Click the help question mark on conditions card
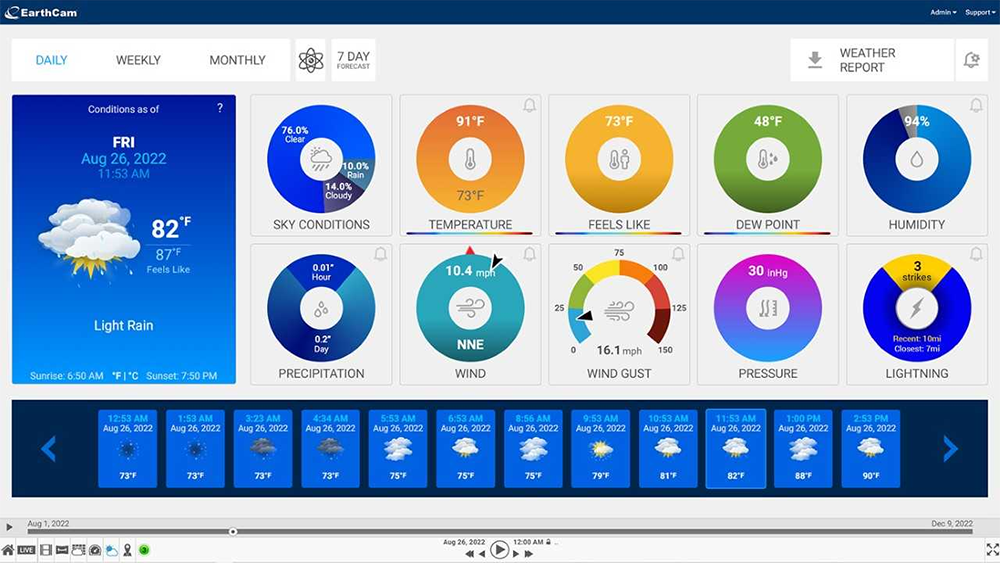 coord(220,108)
